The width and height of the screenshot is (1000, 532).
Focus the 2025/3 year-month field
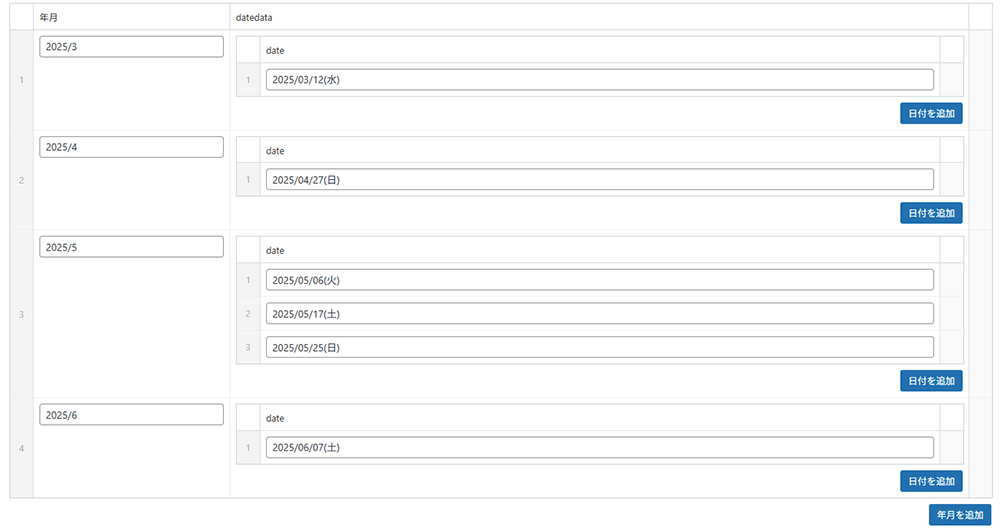point(131,47)
